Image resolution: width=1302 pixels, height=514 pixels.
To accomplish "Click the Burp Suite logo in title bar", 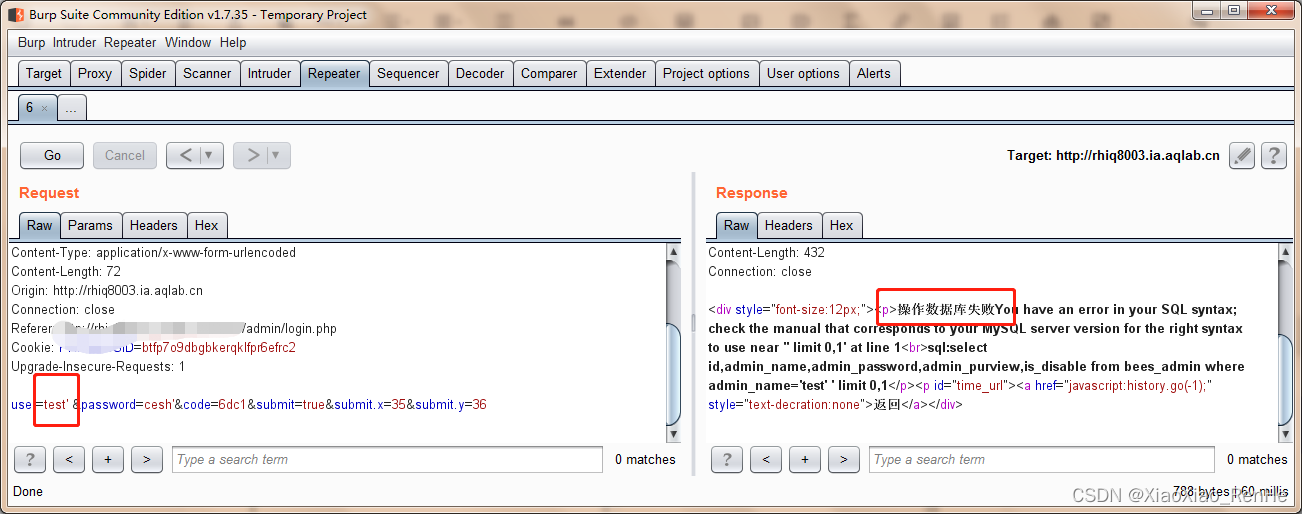I will click(16, 14).
